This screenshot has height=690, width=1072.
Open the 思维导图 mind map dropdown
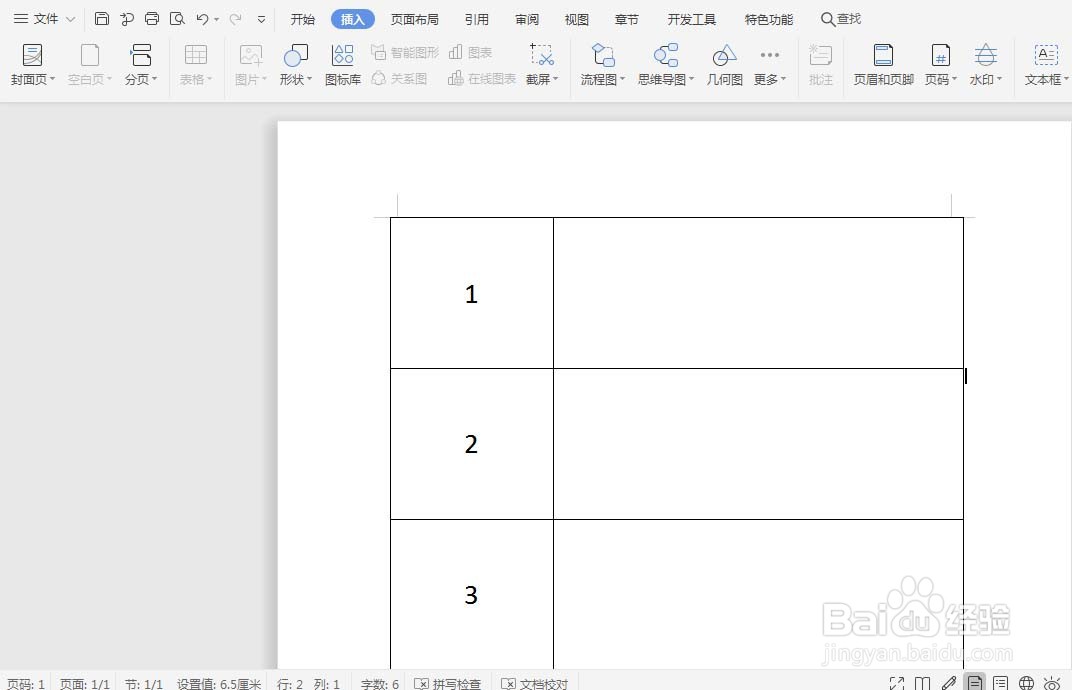pos(665,64)
